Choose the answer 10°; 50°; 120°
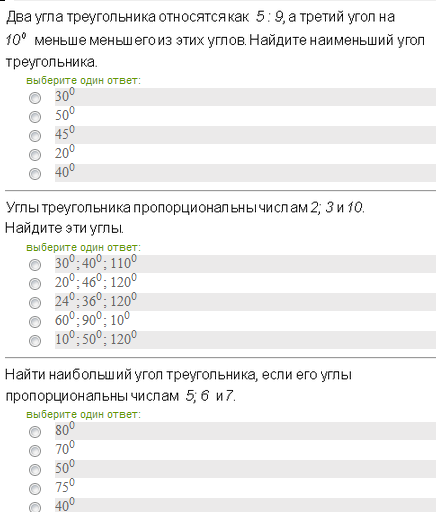Viewport: 436px width, 514px height. pyautogui.click(x=35, y=341)
